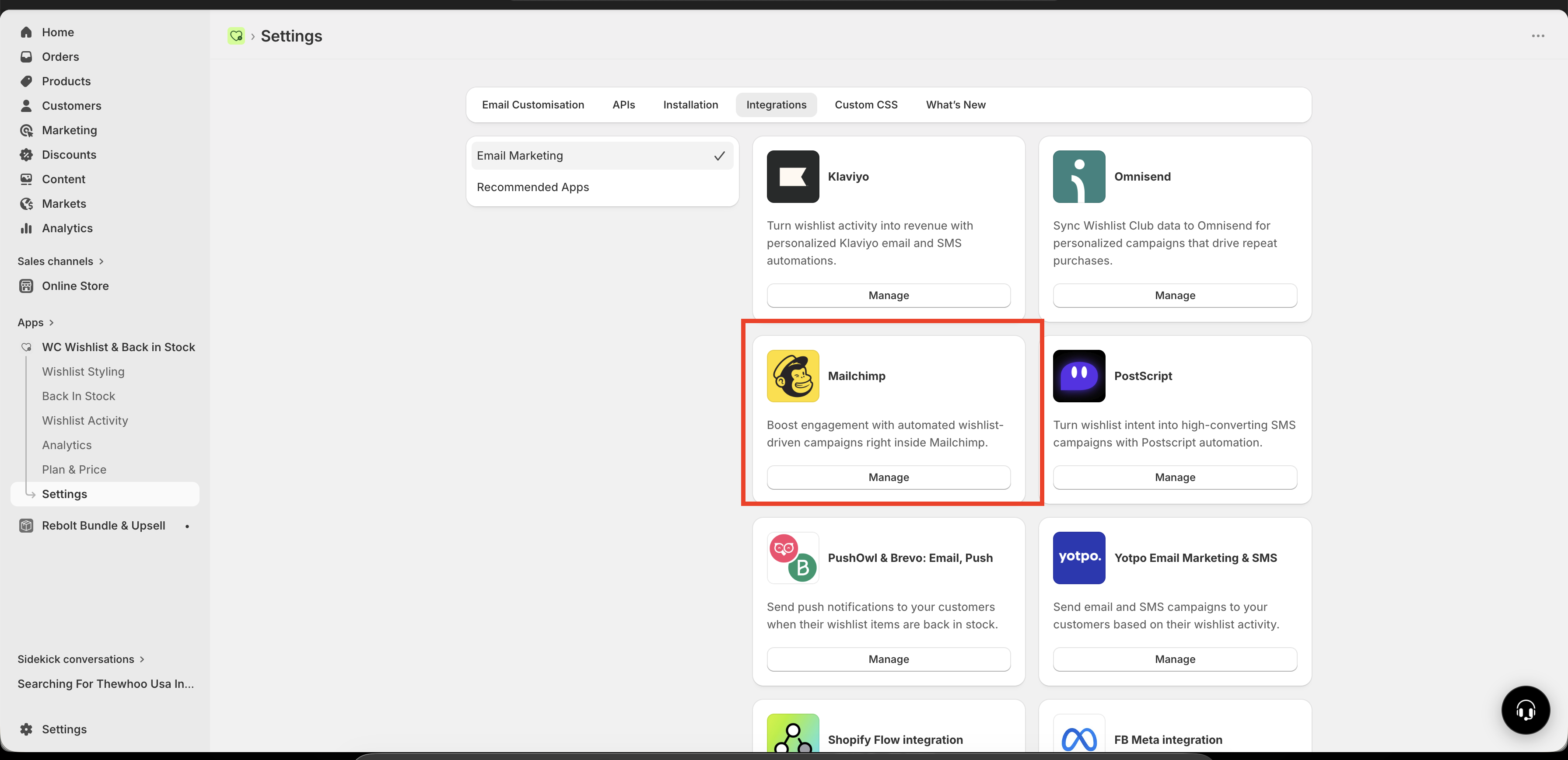The width and height of the screenshot is (1568, 760).
Task: Open Wishlist Styling in sidebar
Action: 83,372
